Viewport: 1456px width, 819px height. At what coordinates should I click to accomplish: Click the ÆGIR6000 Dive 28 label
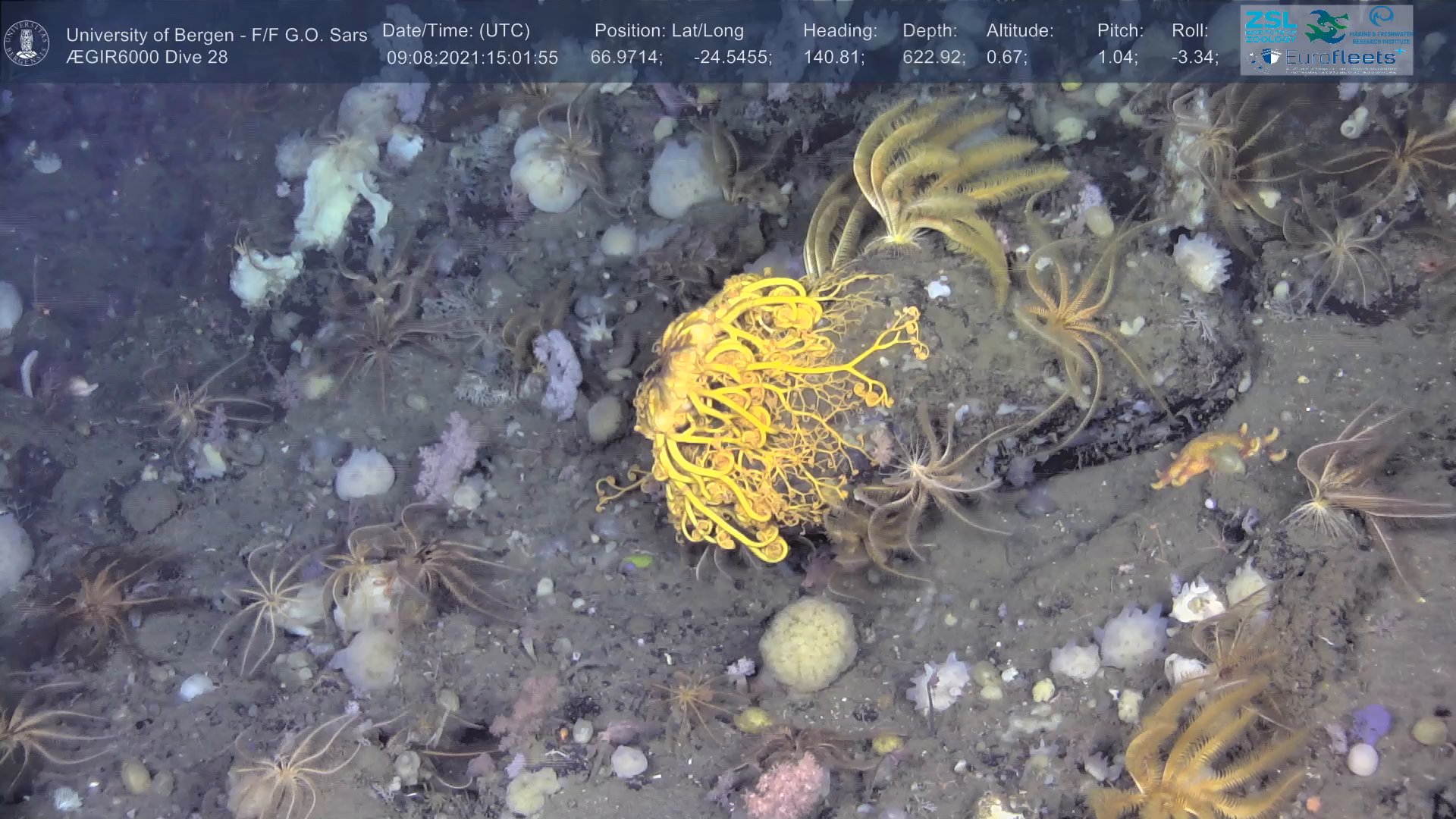click(146, 57)
